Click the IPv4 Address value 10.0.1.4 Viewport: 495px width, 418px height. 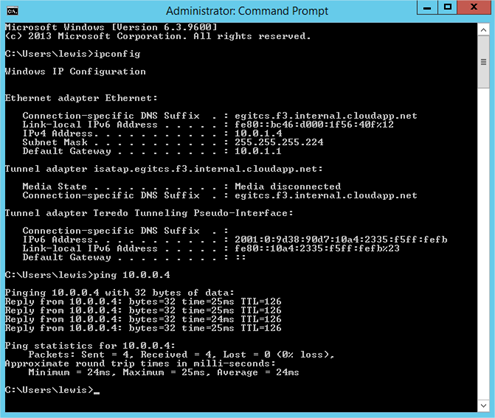point(258,133)
